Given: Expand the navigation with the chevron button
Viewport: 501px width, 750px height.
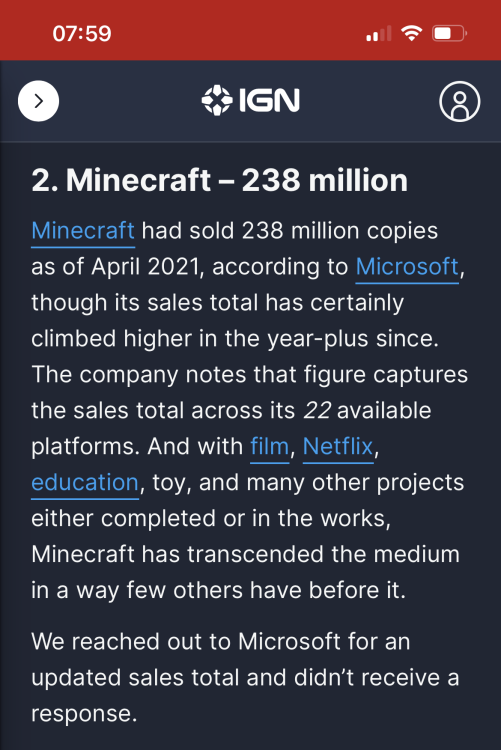Looking at the screenshot, I should (x=38, y=101).
